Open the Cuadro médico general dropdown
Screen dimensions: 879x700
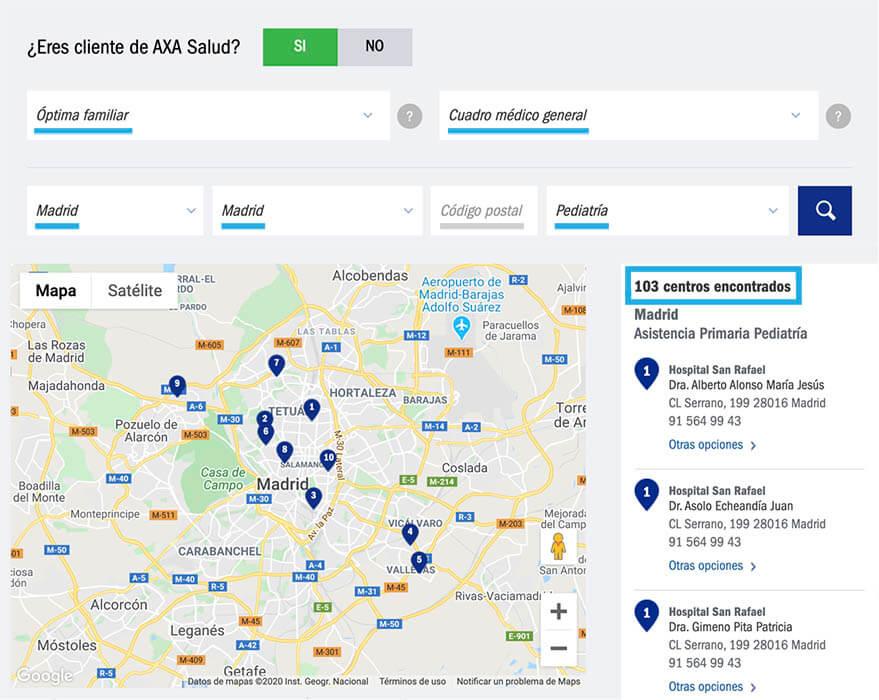click(628, 115)
